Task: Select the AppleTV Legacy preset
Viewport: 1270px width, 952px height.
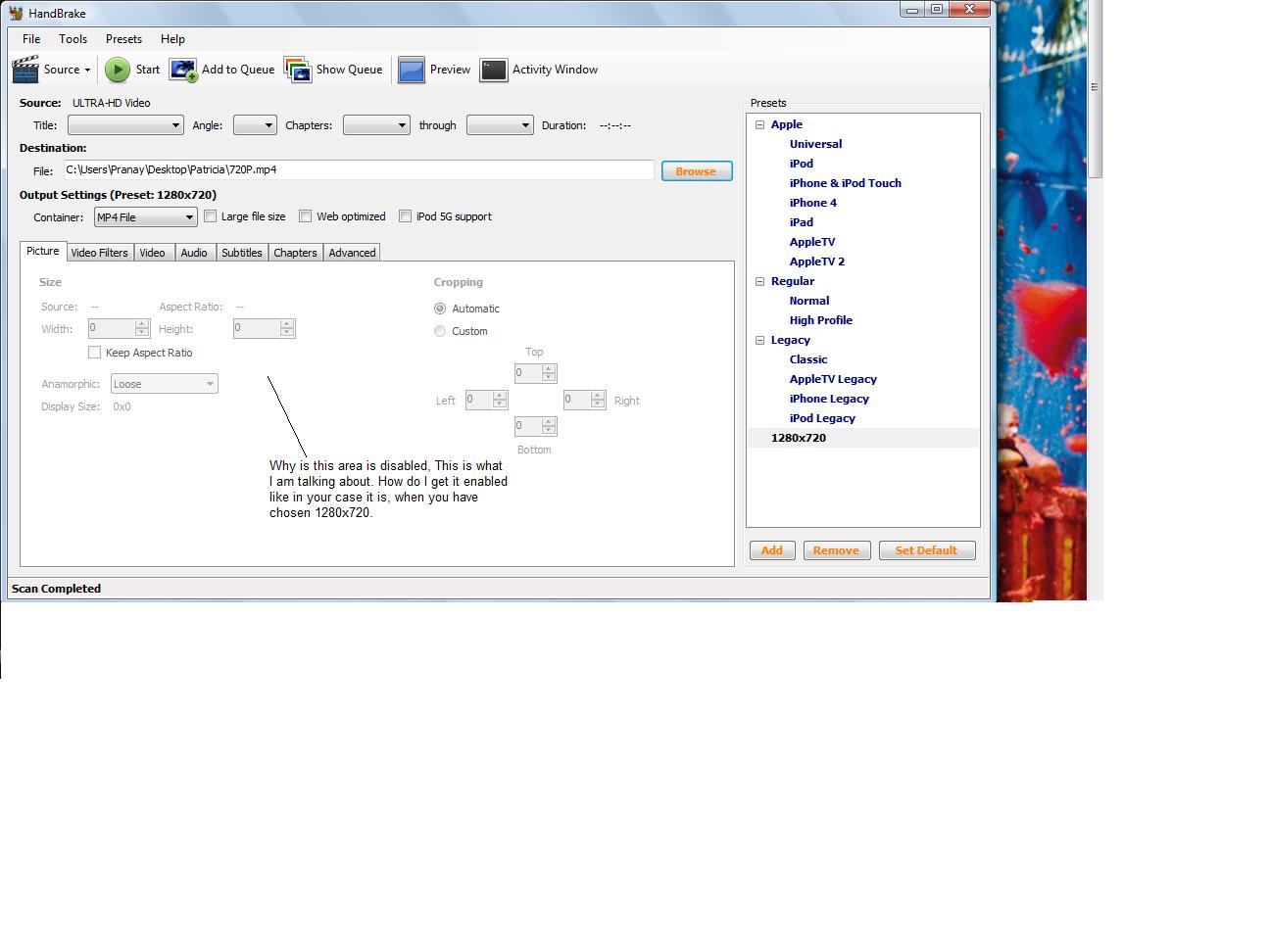Action: 833,379
